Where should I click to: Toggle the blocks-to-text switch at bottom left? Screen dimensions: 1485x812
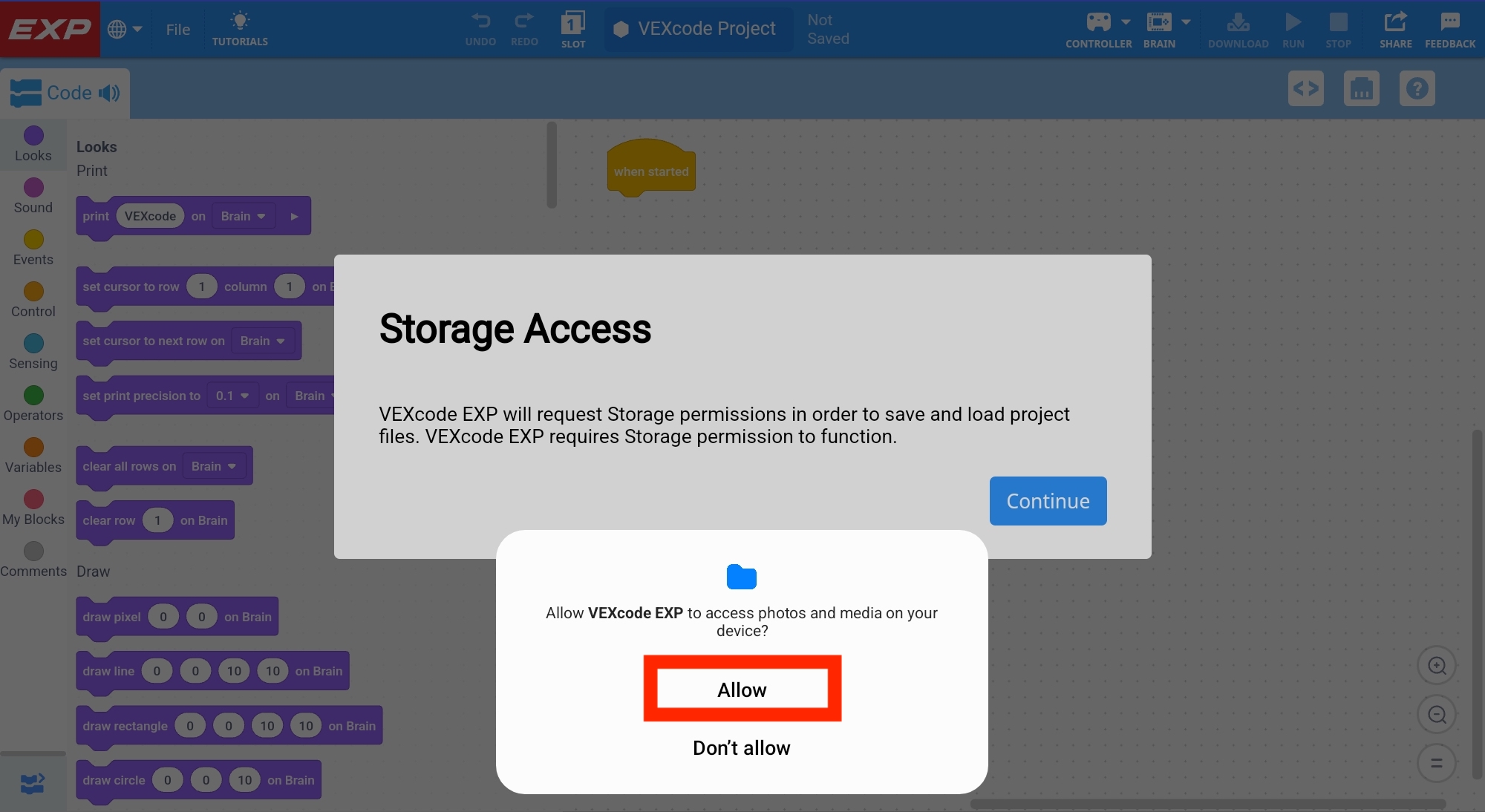point(31,784)
